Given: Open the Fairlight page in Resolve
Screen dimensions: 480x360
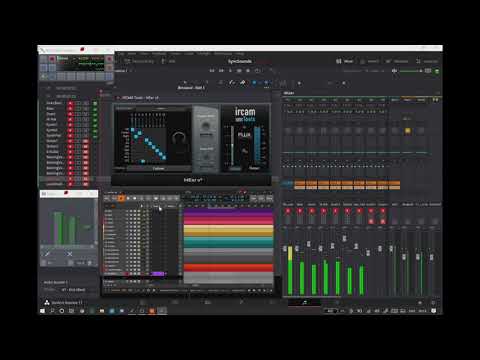Looking at the screenshot, I should [x=304, y=302].
